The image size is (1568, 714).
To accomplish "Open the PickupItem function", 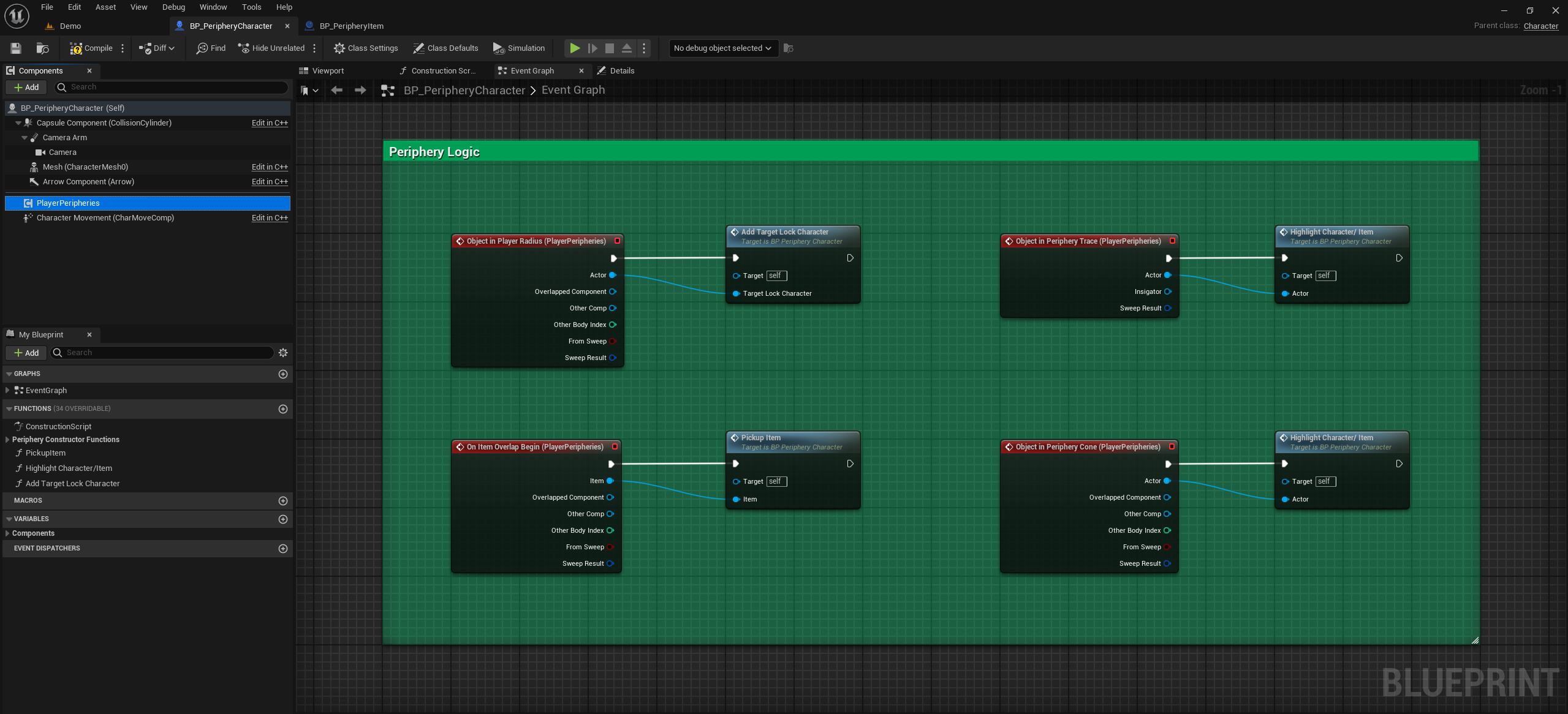I will point(45,453).
